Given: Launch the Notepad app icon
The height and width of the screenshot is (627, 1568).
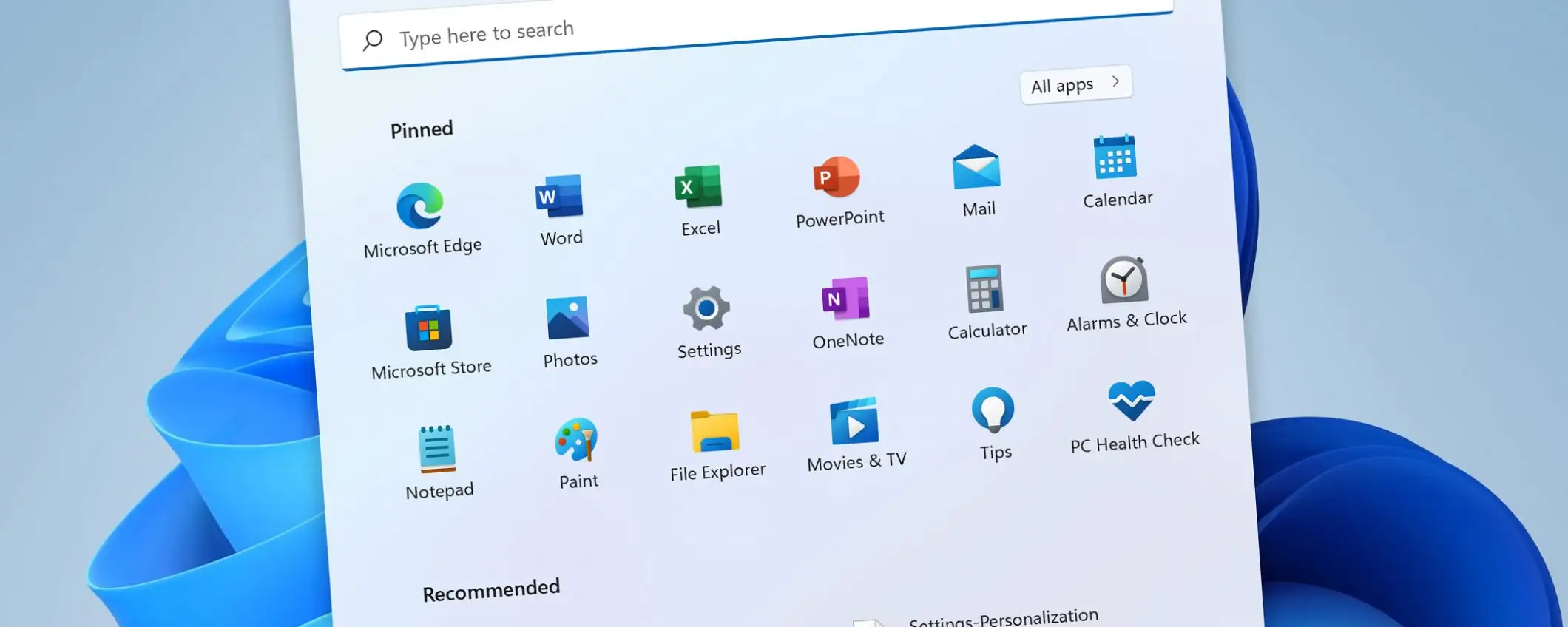Looking at the screenshot, I should point(436,449).
